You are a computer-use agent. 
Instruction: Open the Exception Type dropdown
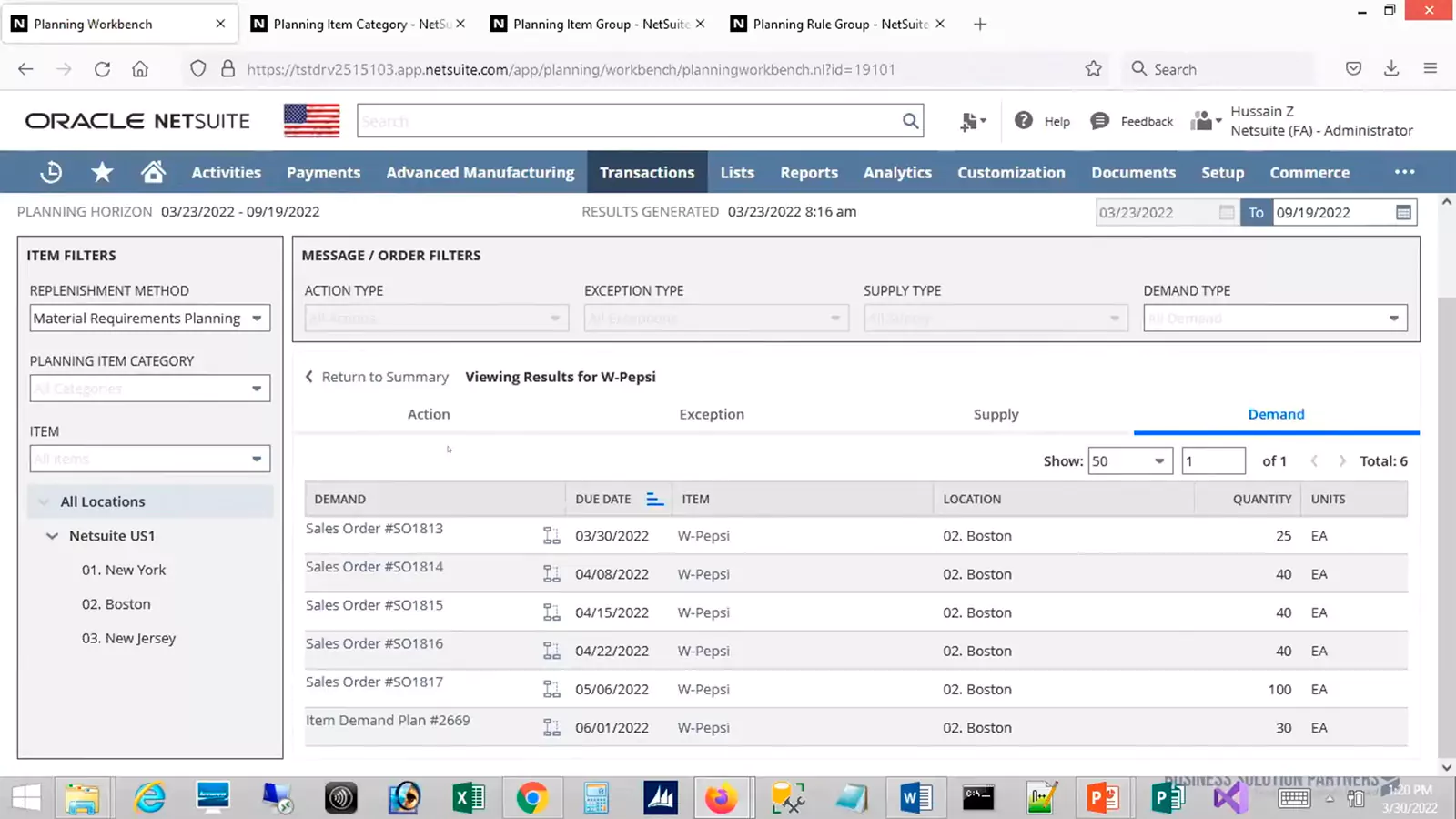pyautogui.click(x=716, y=318)
